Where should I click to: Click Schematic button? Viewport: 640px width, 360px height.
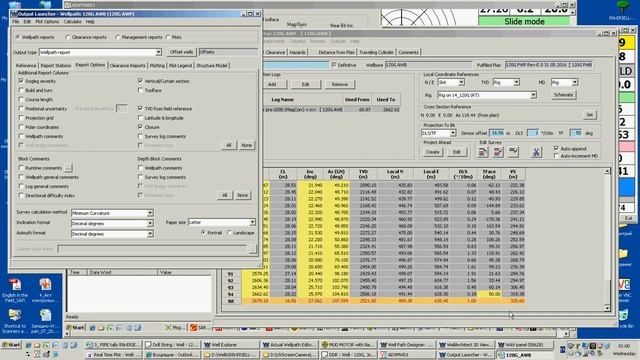pos(563,95)
